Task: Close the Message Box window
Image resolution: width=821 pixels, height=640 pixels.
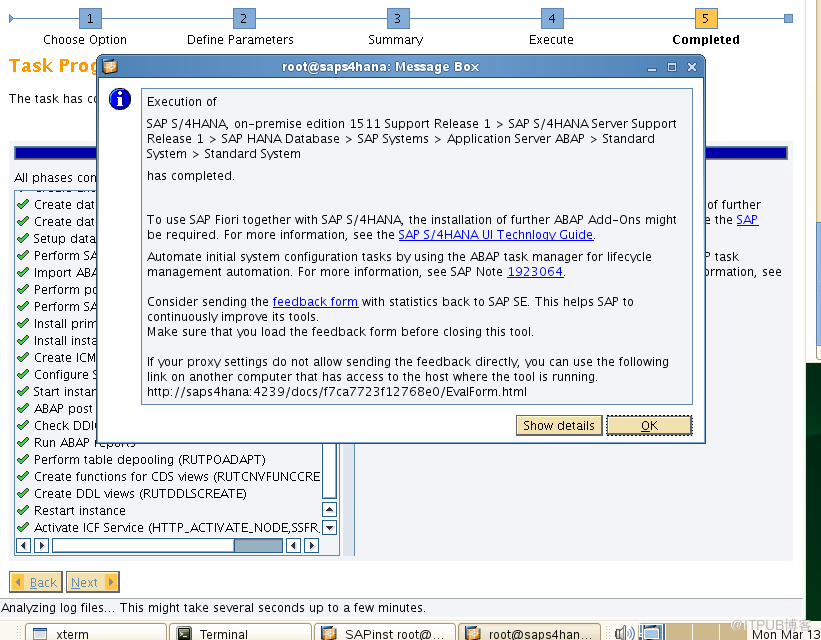Action: pyautogui.click(x=692, y=67)
